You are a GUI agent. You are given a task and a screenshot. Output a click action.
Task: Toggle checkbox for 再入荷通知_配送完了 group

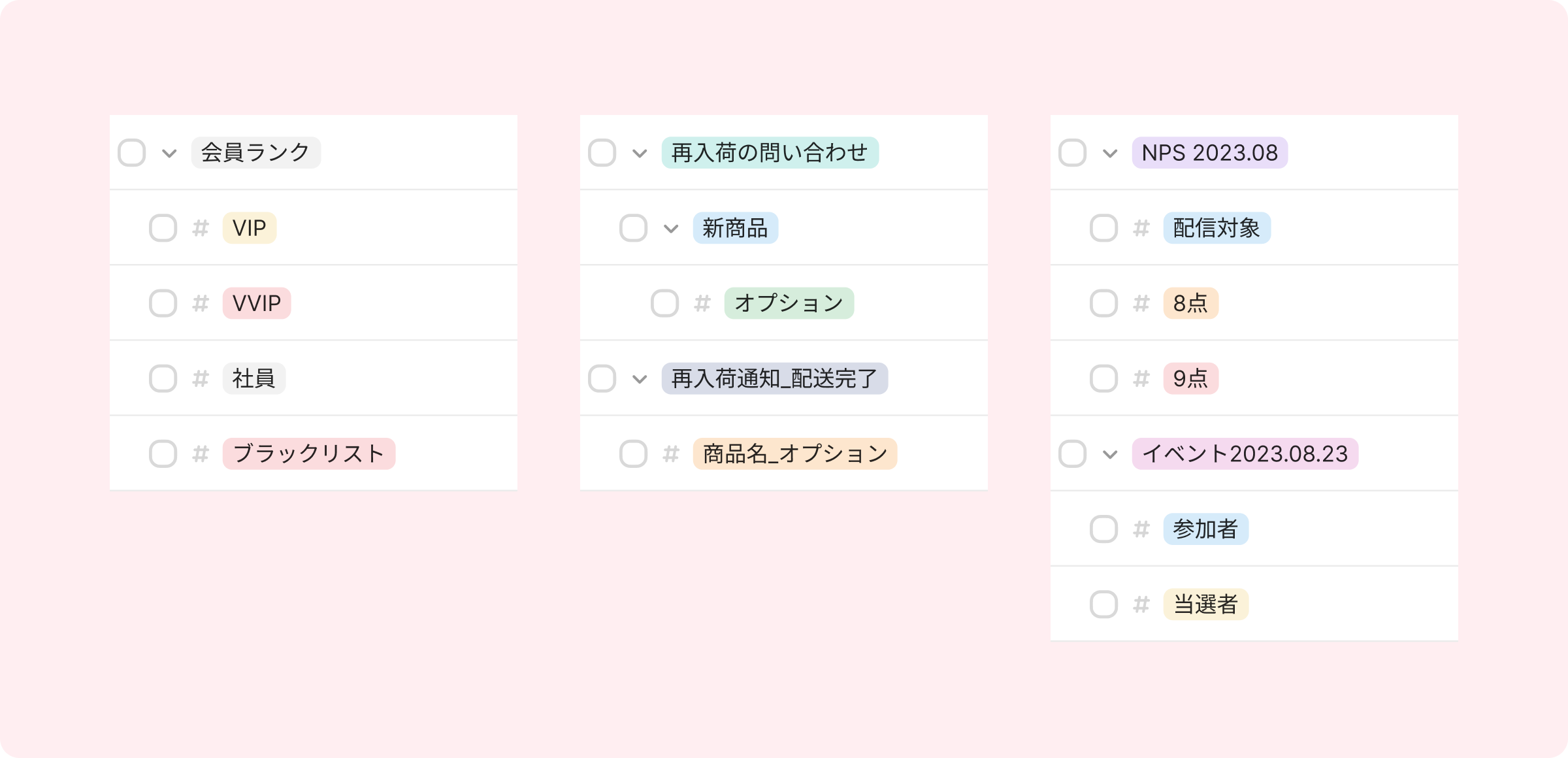(x=602, y=378)
